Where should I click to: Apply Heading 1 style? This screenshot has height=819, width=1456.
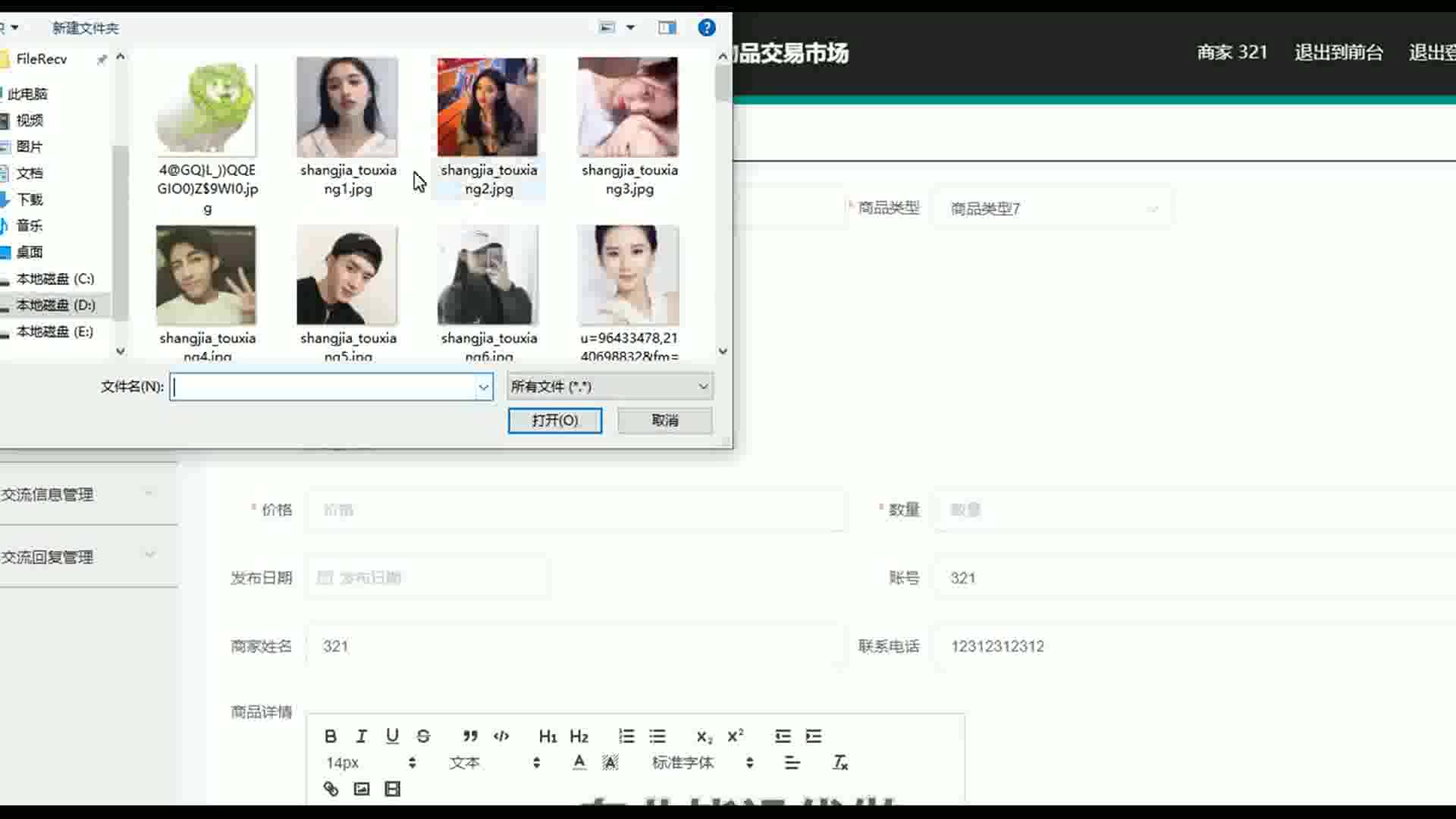click(x=548, y=736)
